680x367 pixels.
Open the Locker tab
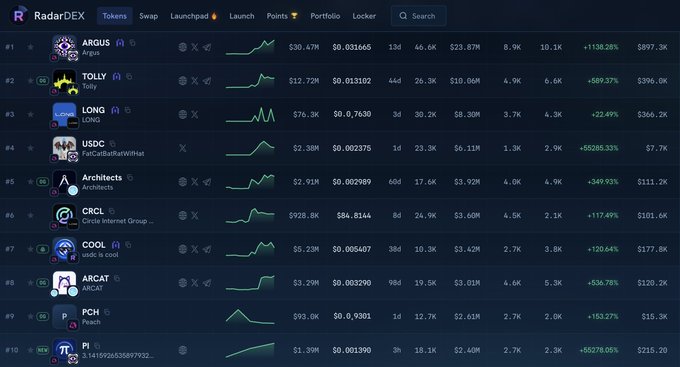point(364,16)
